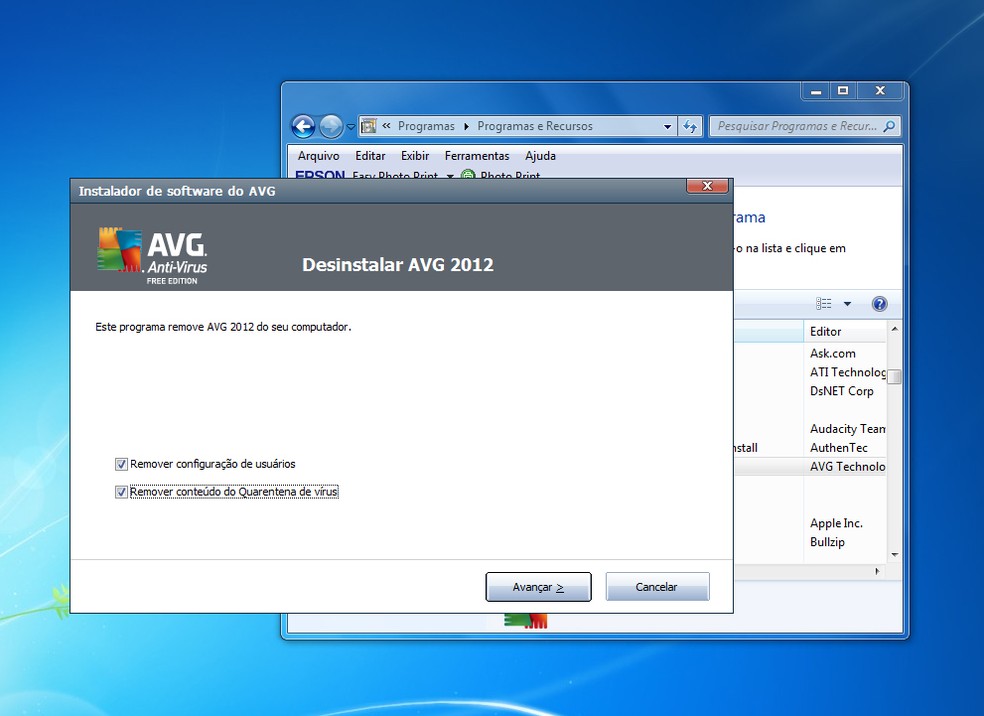Open the view options dropdown arrow
984x716 pixels.
[847, 304]
